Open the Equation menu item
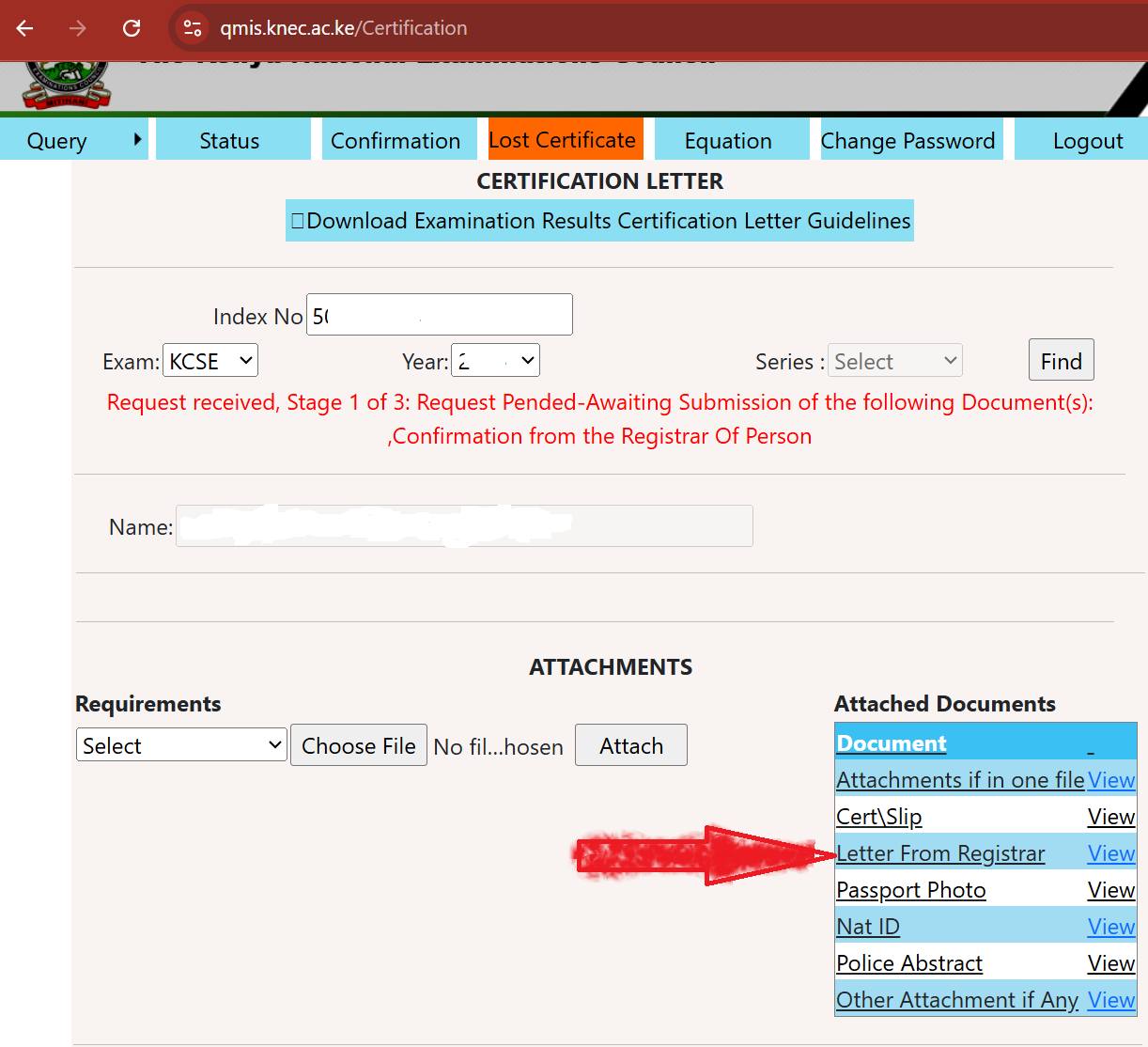Viewport: 1148px width, 1047px height. pos(732,140)
